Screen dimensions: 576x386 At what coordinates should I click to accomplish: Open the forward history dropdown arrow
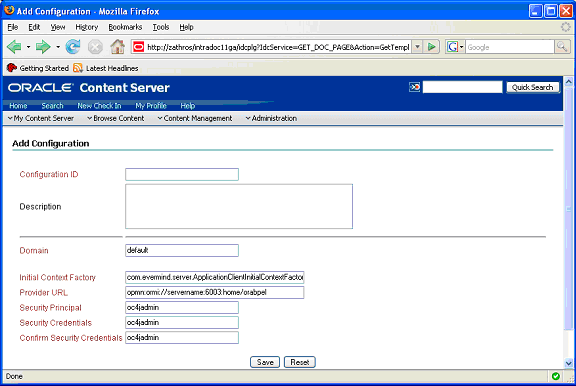pos(58,47)
